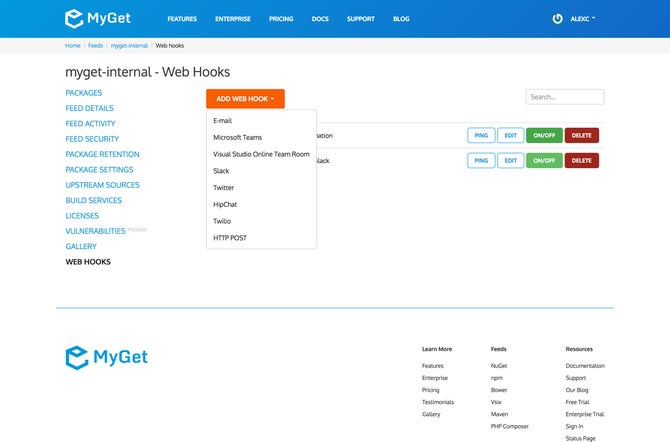The height and width of the screenshot is (442, 670).
Task: Open Build Services page
Action: (x=94, y=200)
